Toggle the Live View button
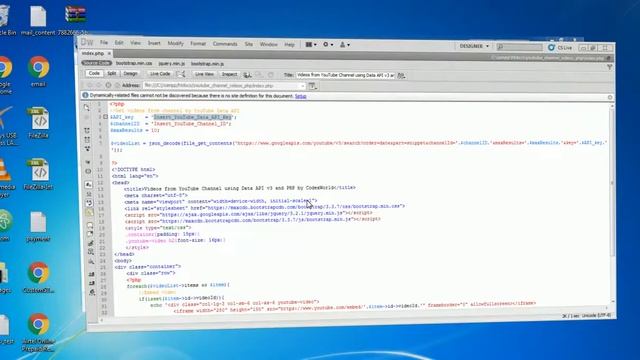The height and width of the screenshot is (360, 640). point(204,74)
